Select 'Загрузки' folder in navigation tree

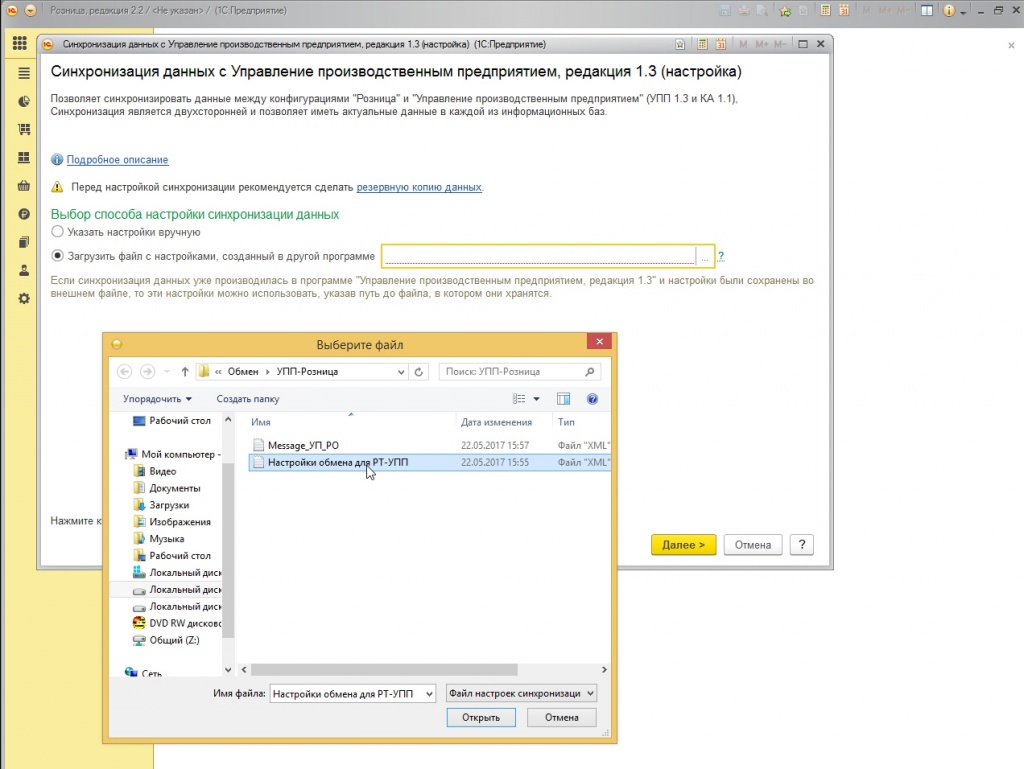(168, 505)
